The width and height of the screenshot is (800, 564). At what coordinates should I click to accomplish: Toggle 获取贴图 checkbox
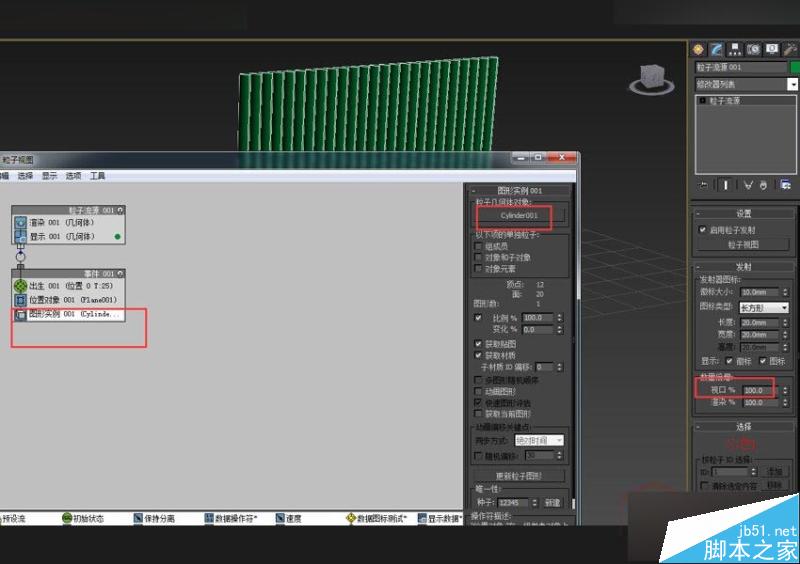478,344
